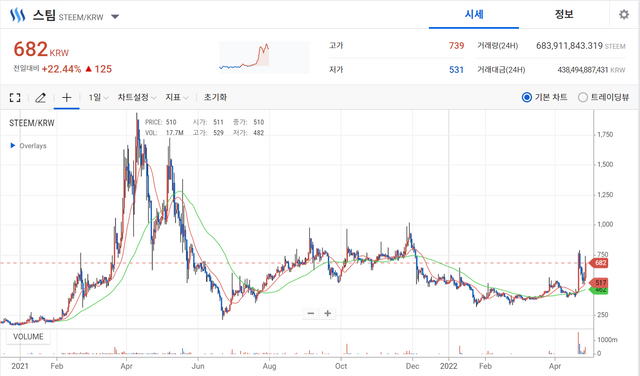Zoom out chart with minus button
The width and height of the screenshot is (640, 376).
click(311, 314)
